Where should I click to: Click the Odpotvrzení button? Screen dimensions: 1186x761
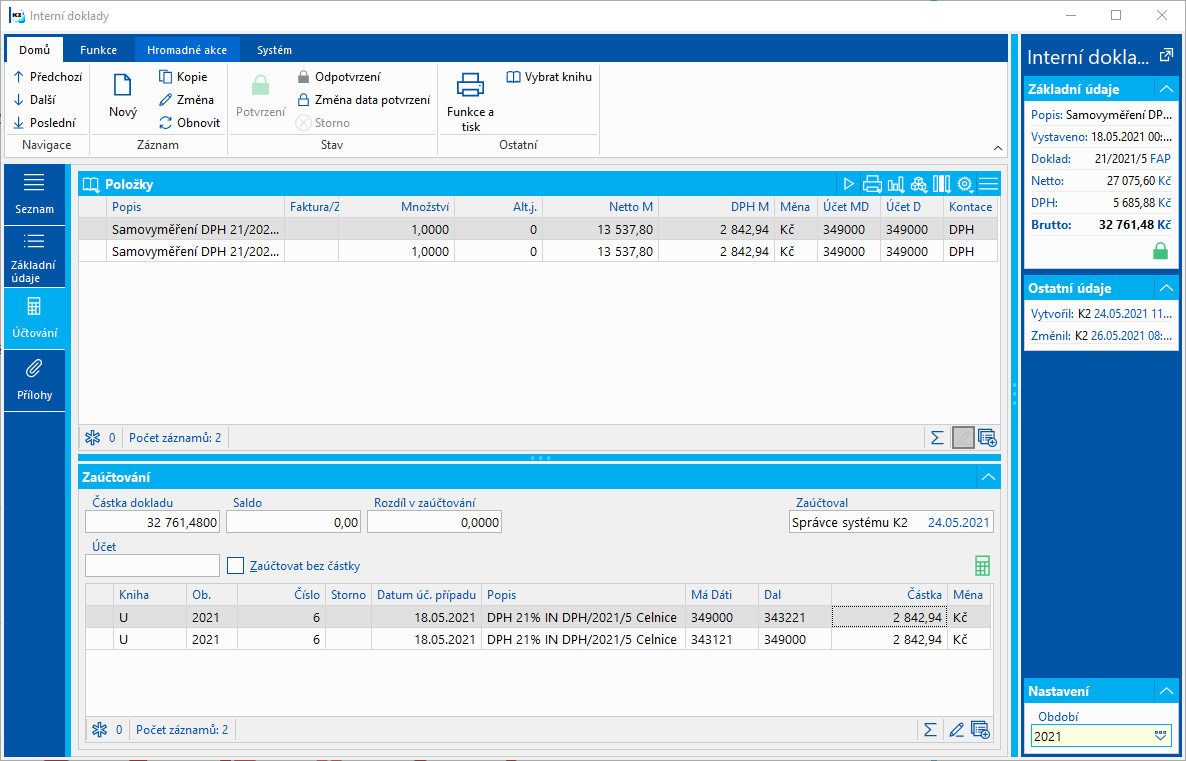pos(338,77)
